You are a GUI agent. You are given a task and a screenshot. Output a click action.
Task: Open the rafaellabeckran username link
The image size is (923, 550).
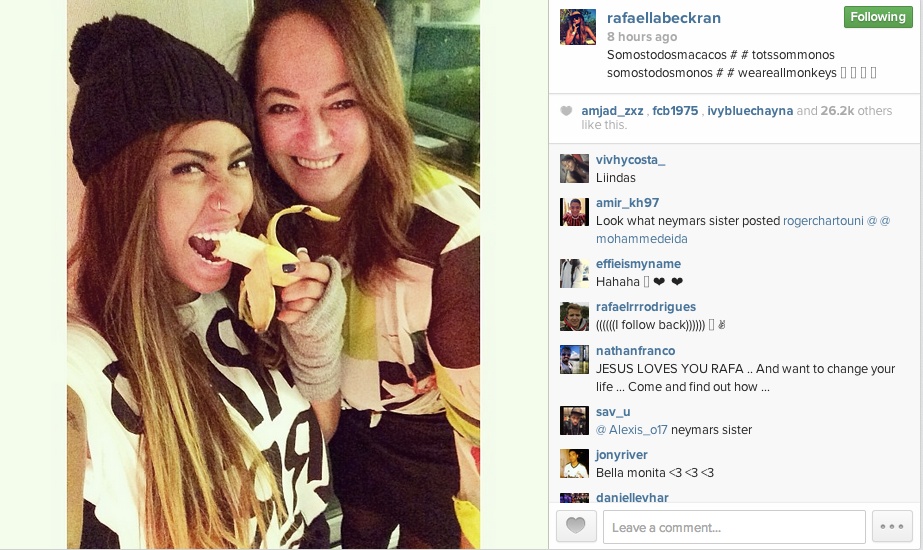click(x=663, y=18)
